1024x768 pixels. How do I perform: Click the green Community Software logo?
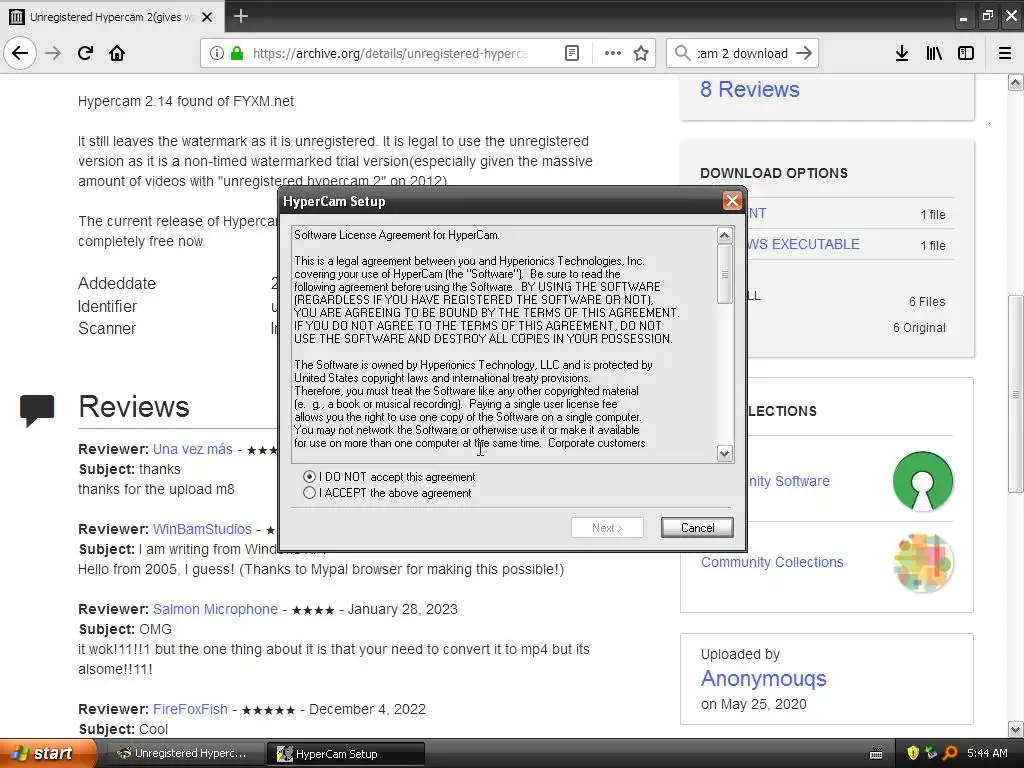(923, 481)
